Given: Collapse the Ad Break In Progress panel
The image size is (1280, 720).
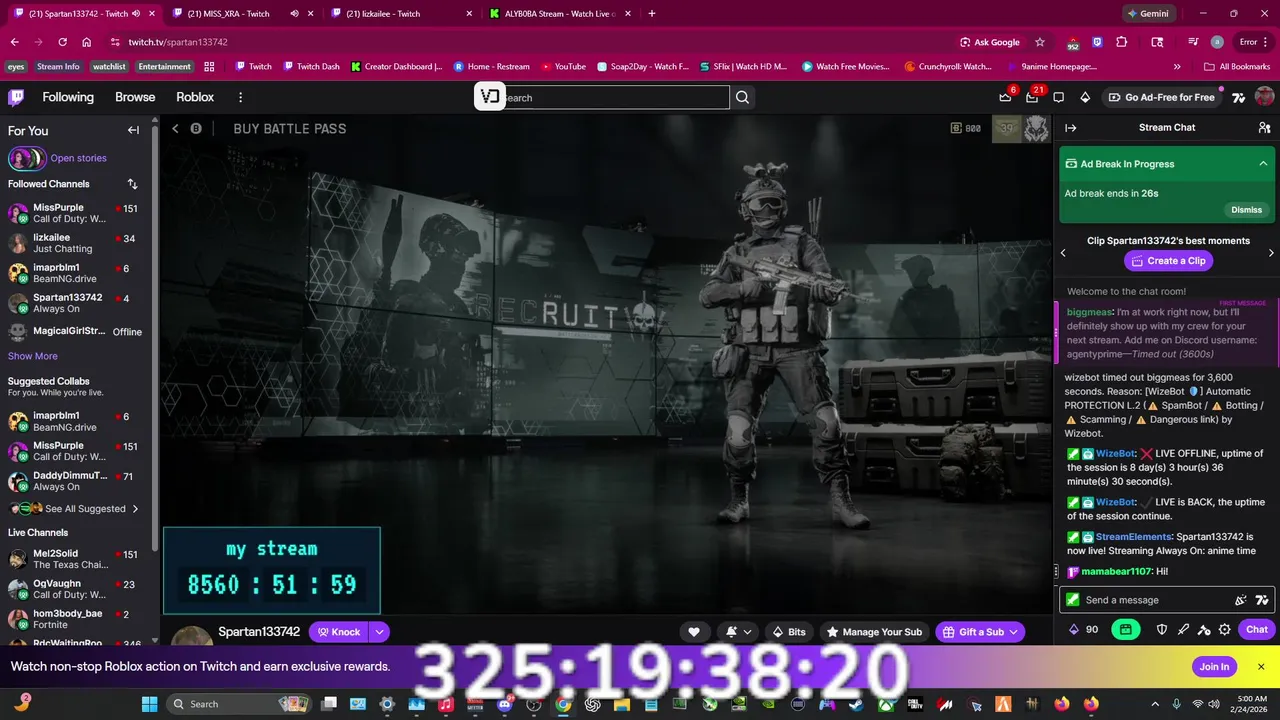Looking at the screenshot, I should click(1263, 164).
